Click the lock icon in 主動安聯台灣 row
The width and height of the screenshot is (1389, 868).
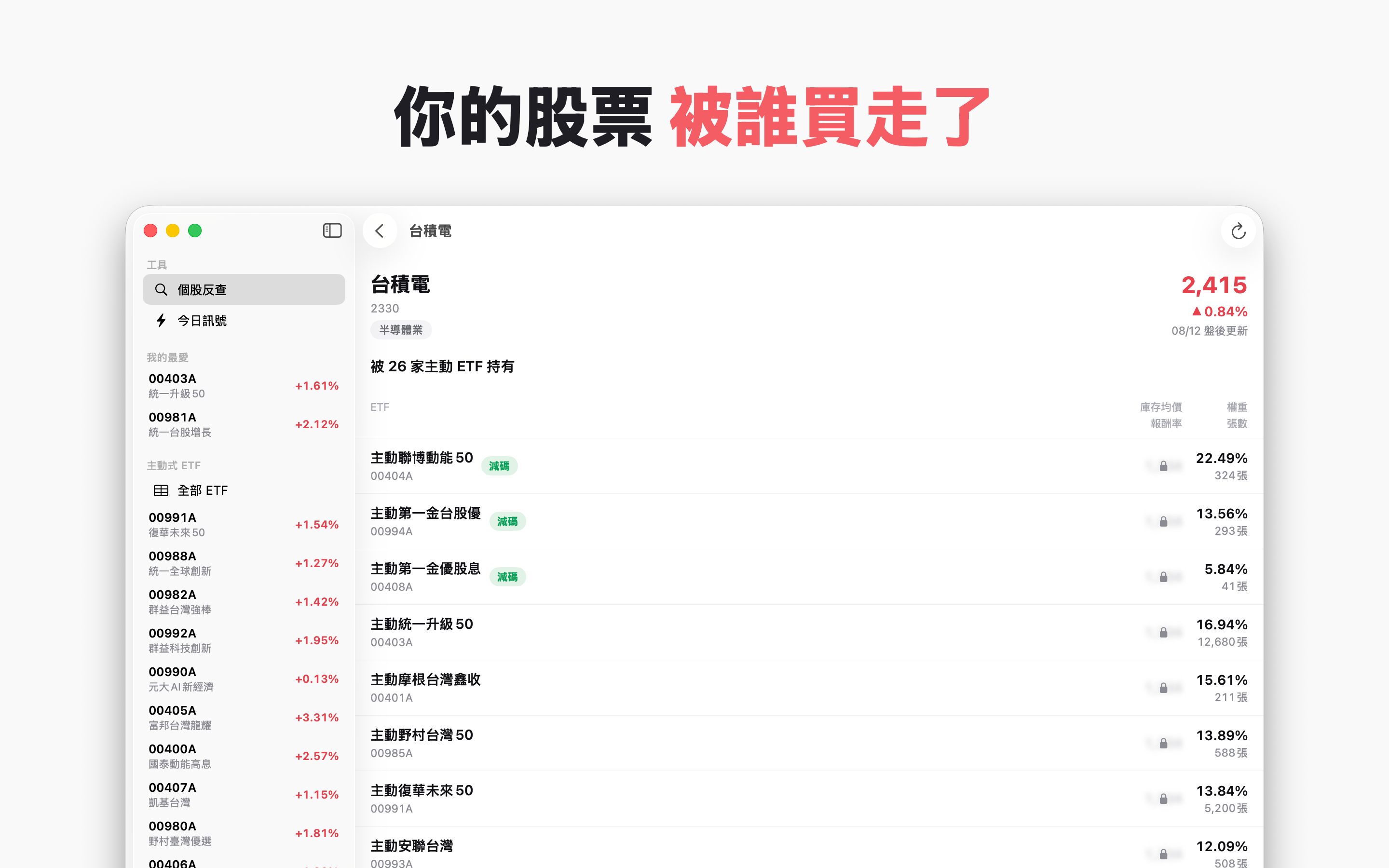[1163, 854]
